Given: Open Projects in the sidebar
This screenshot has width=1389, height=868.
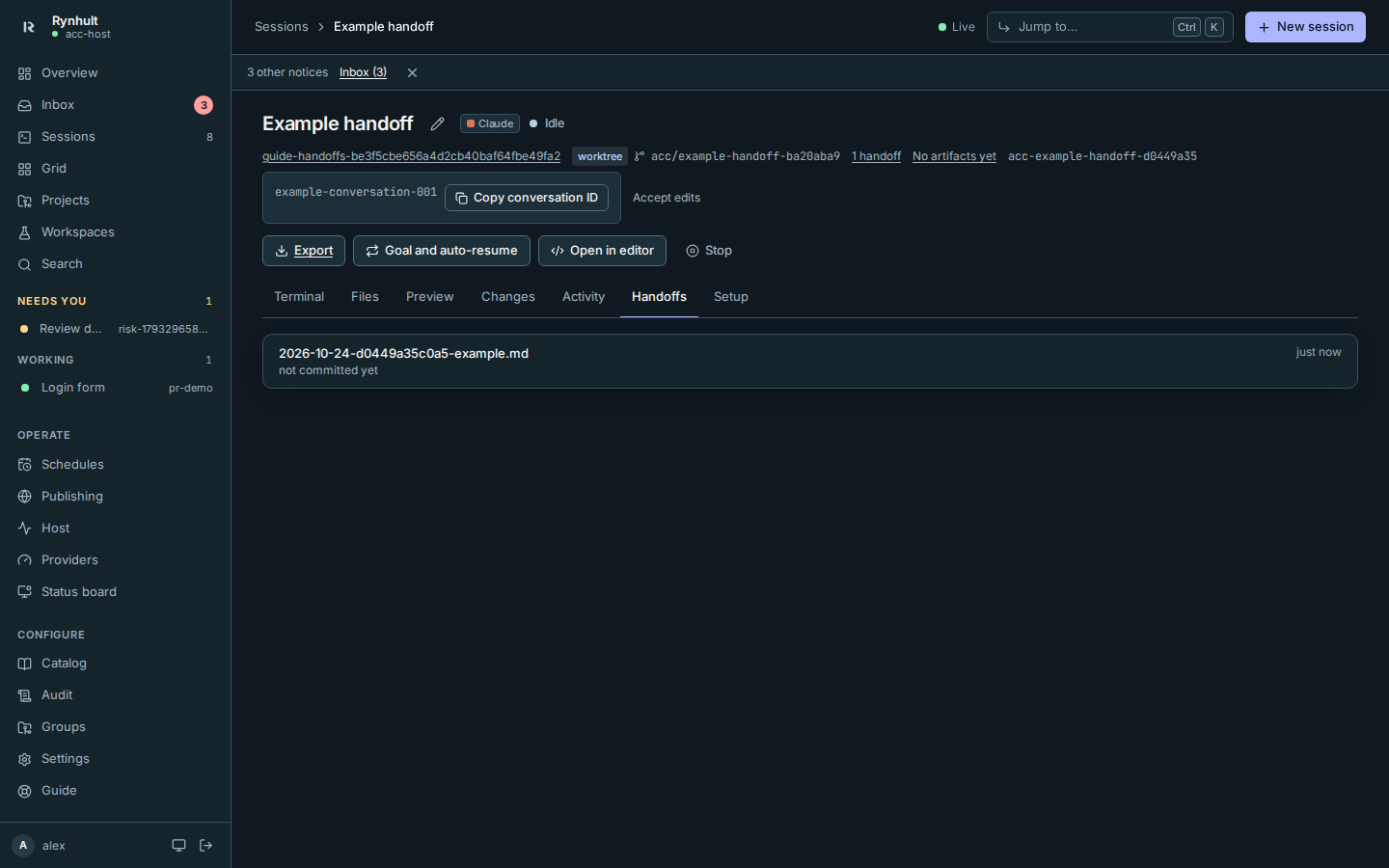Looking at the screenshot, I should pos(115,201).
